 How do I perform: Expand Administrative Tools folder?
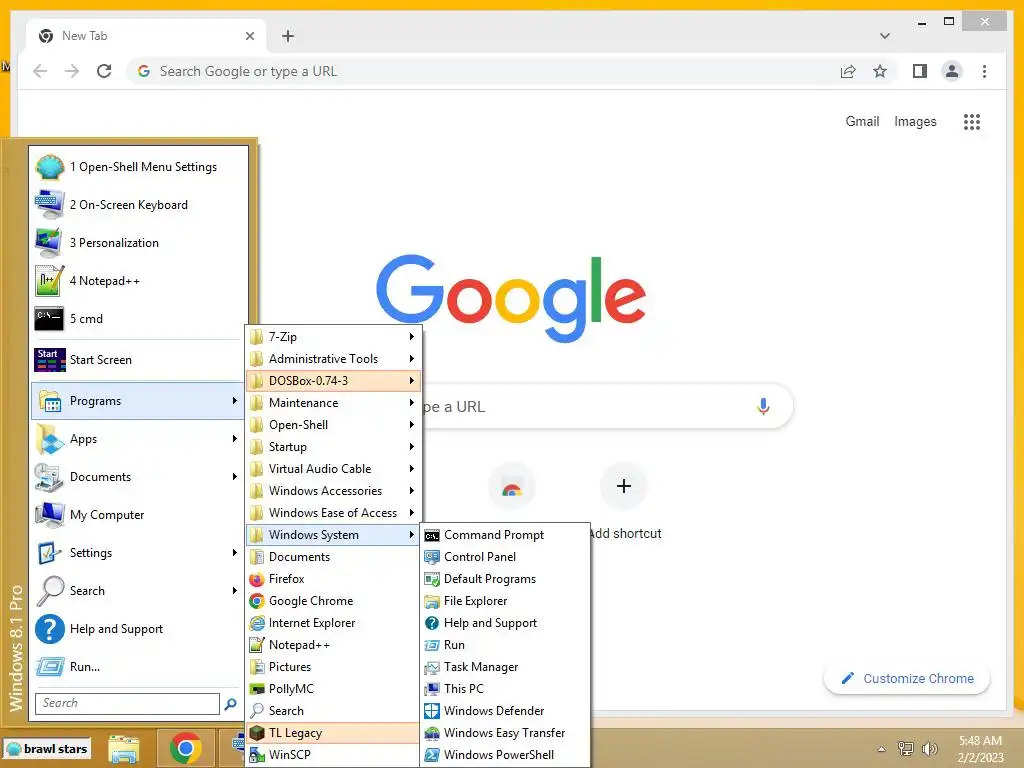click(x=333, y=359)
